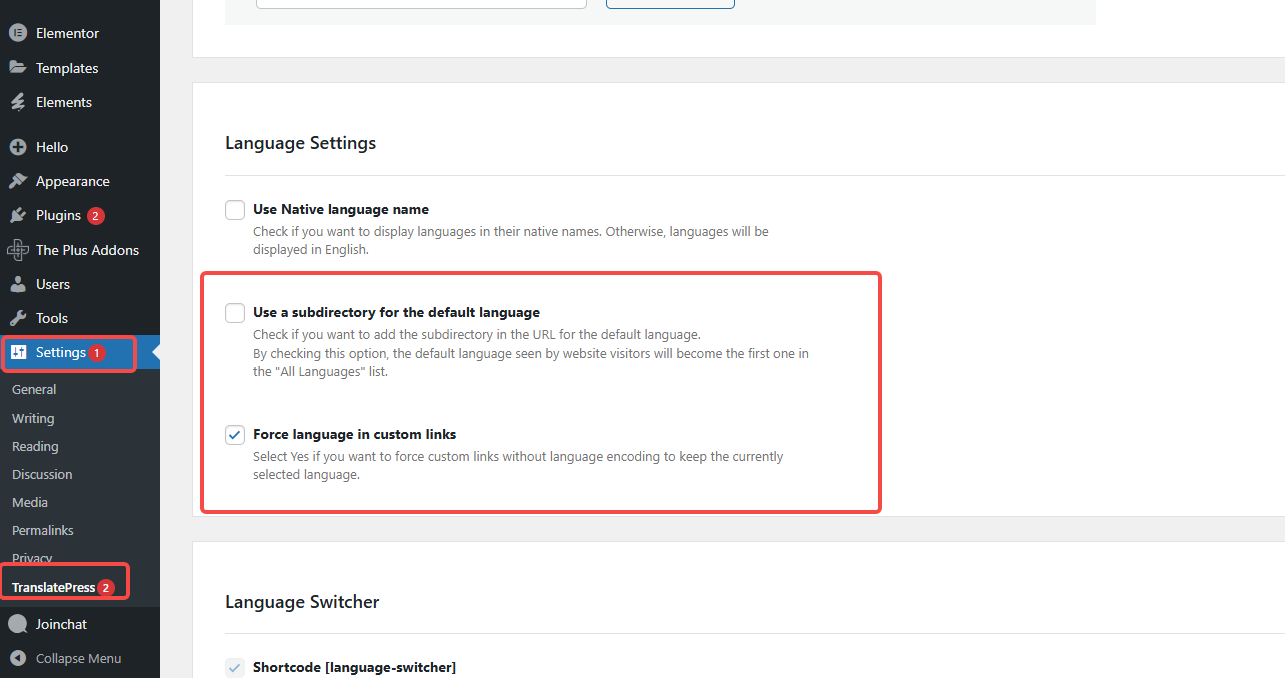Click the Appearance paintbrush icon

17,181
